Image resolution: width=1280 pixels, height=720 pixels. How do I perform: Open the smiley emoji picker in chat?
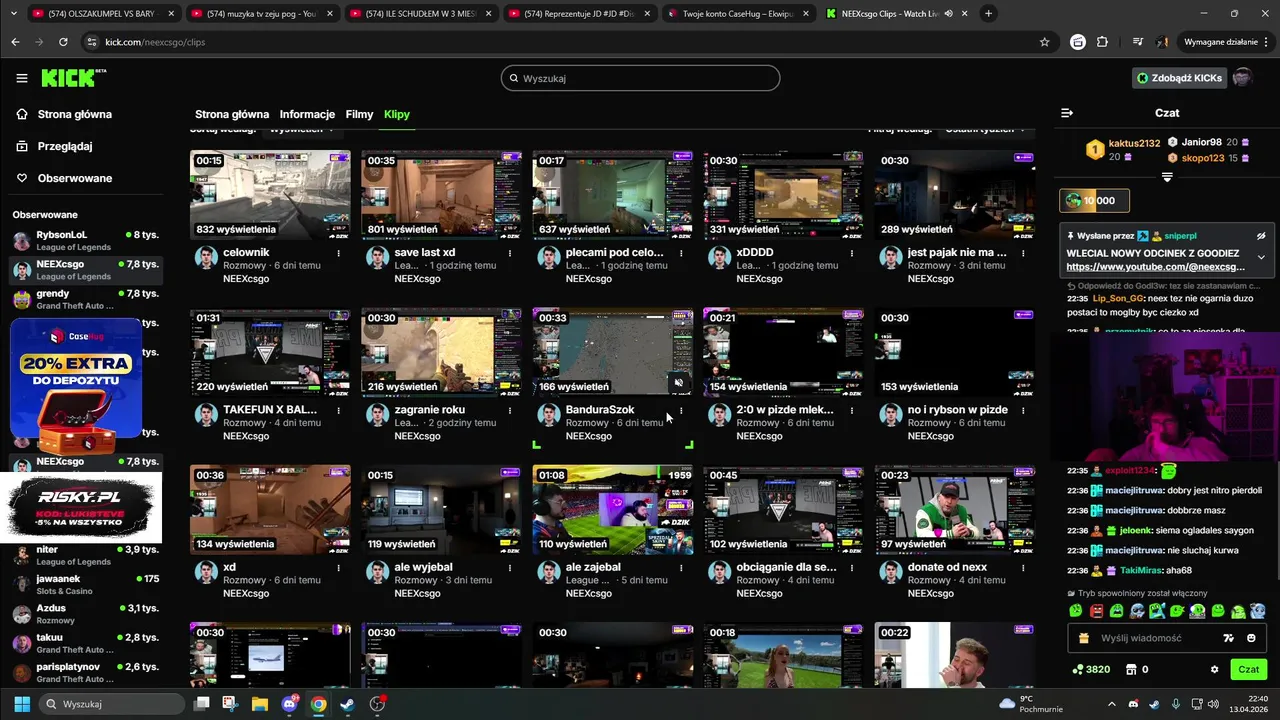click(x=1252, y=638)
